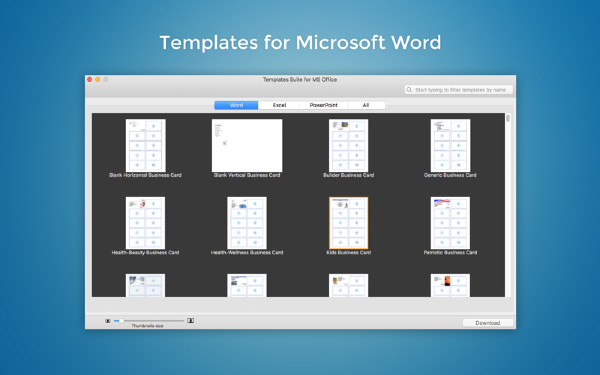
Task: Adjust the Thumbnails size slider
Action: click(x=149, y=321)
